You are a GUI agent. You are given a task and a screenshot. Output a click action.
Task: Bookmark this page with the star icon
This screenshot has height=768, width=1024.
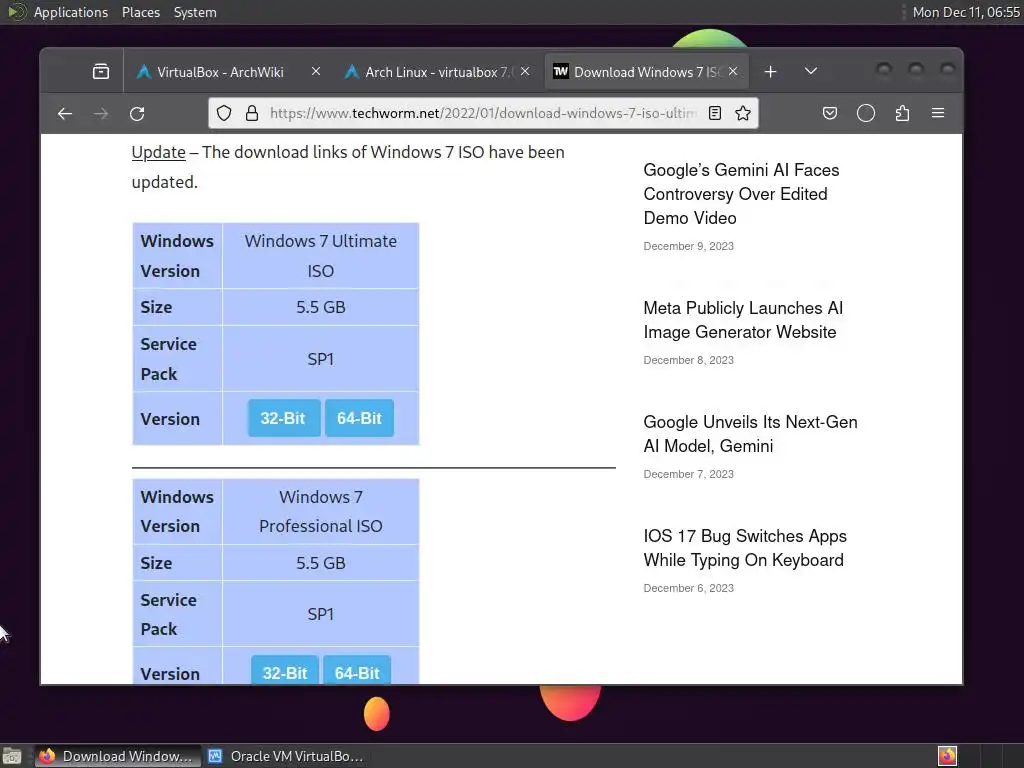tap(743, 113)
